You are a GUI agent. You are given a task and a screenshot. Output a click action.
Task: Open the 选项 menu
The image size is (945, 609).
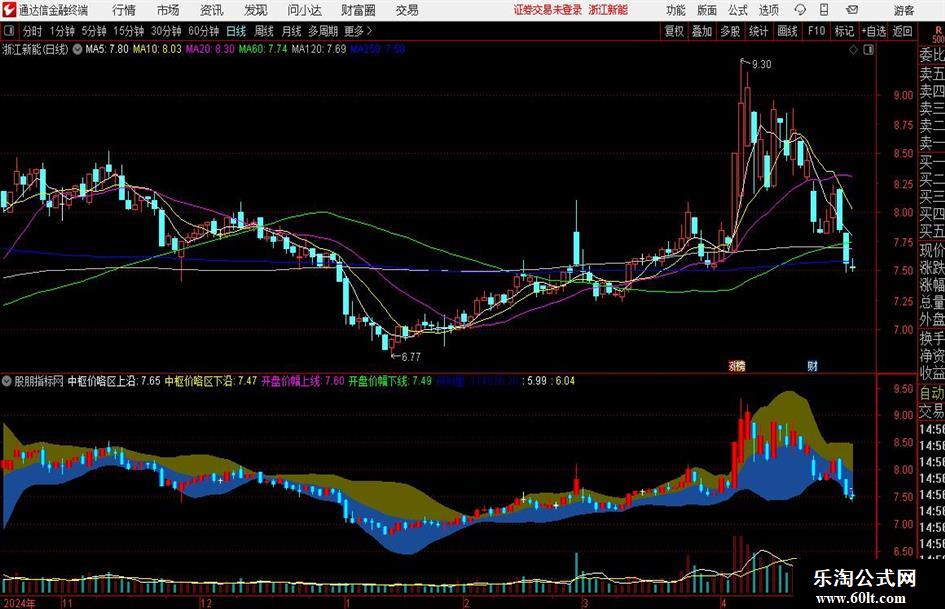[x=768, y=10]
